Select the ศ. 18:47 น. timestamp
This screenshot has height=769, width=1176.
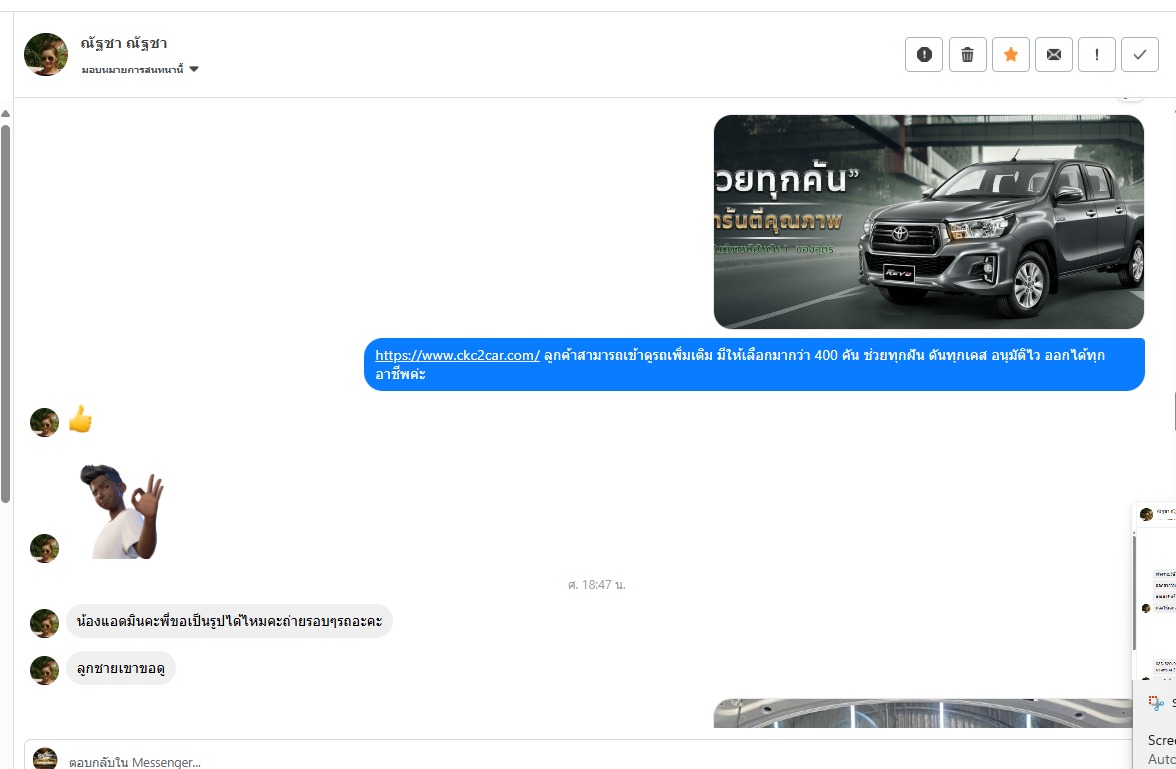[x=596, y=584]
